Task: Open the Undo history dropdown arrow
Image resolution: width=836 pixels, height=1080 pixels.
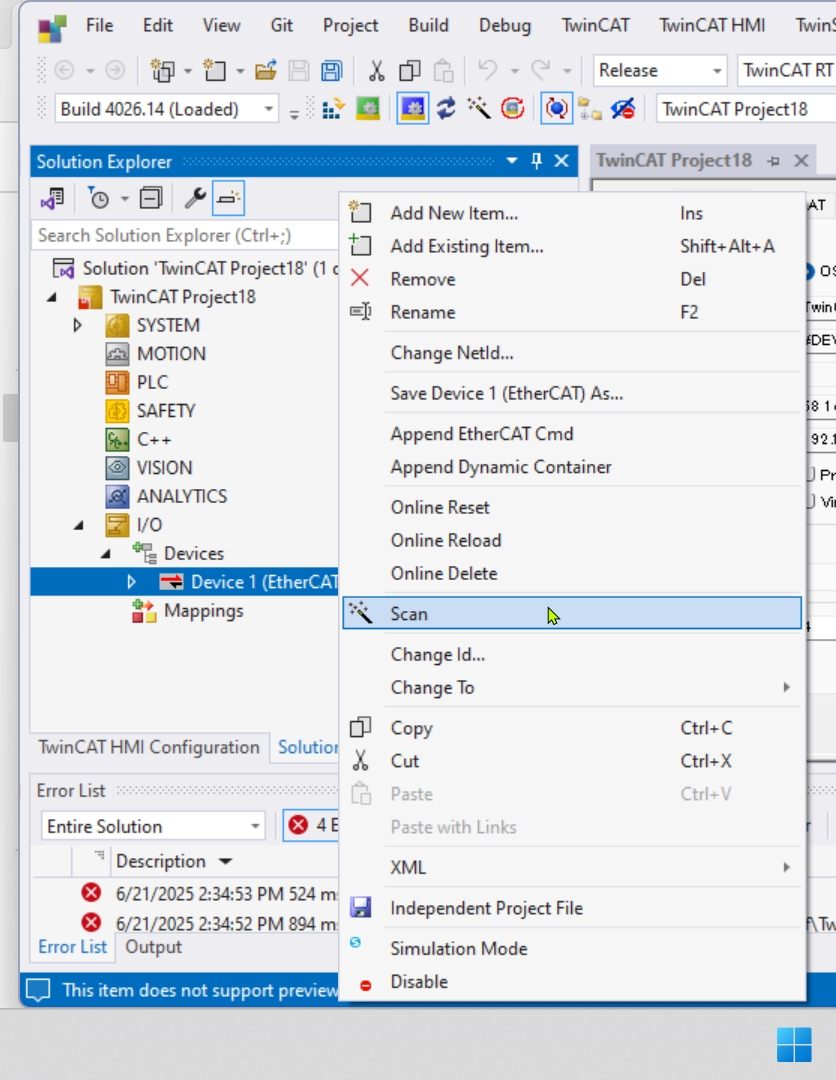Action: (514, 70)
